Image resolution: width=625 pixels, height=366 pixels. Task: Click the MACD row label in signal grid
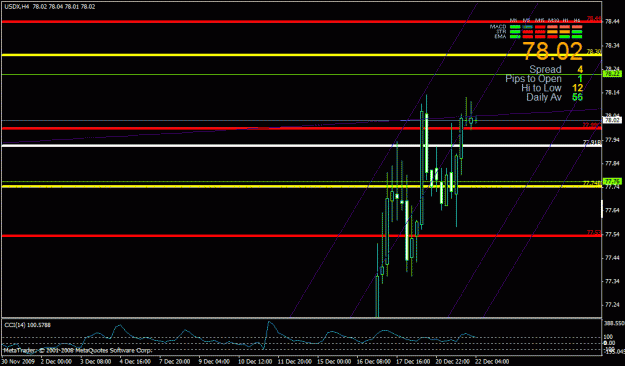pyautogui.click(x=498, y=27)
